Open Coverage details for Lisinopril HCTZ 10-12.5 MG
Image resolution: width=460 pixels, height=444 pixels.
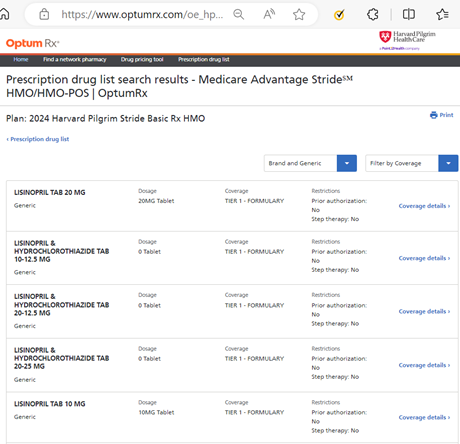click(424, 258)
